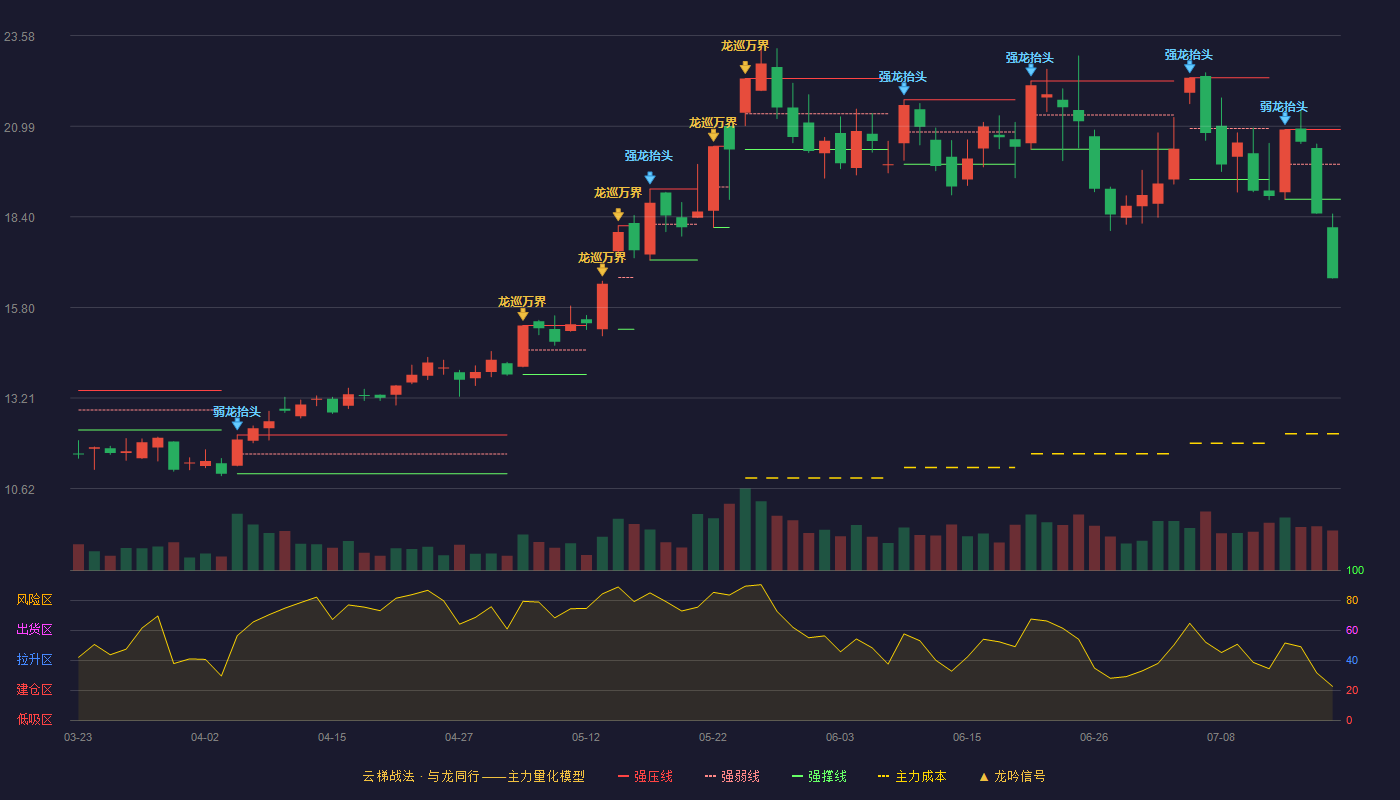Viewport: 1400px width, 800px height.
Task: Click the 13.21 price axis label
Action: [x=19, y=399]
